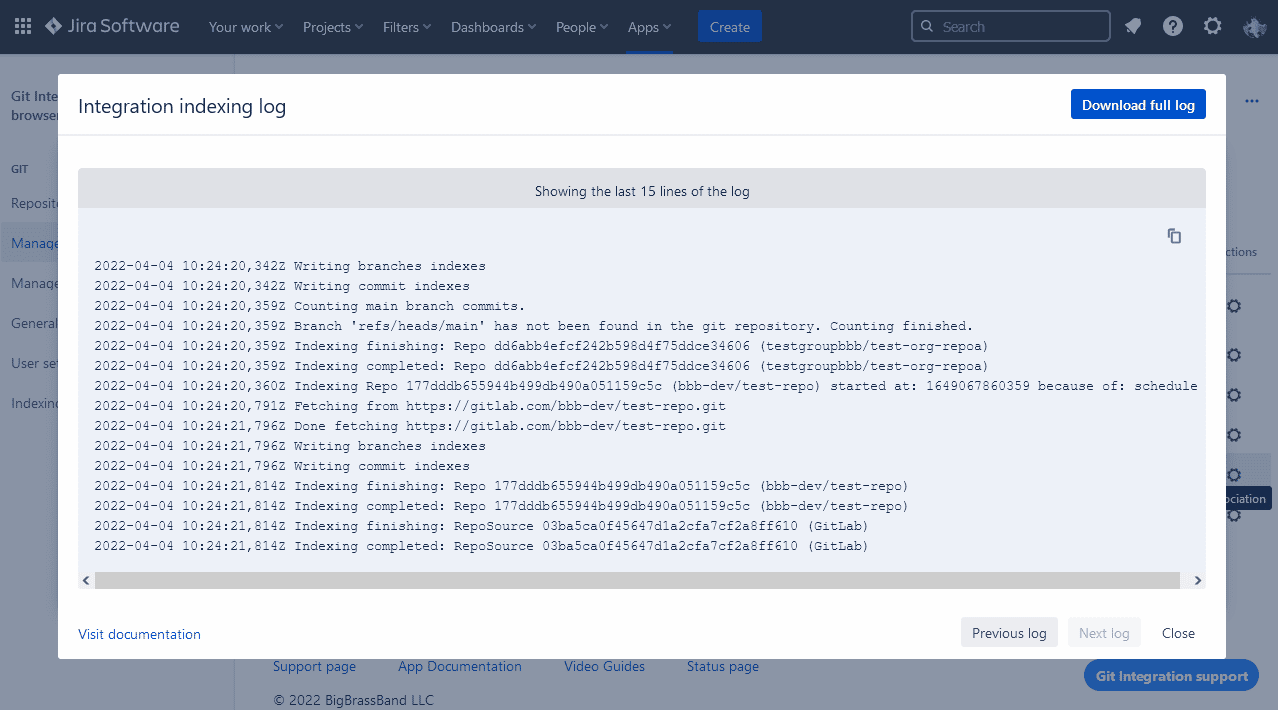The width and height of the screenshot is (1278, 710).
Task: Open the Filters dropdown
Action: (x=407, y=27)
